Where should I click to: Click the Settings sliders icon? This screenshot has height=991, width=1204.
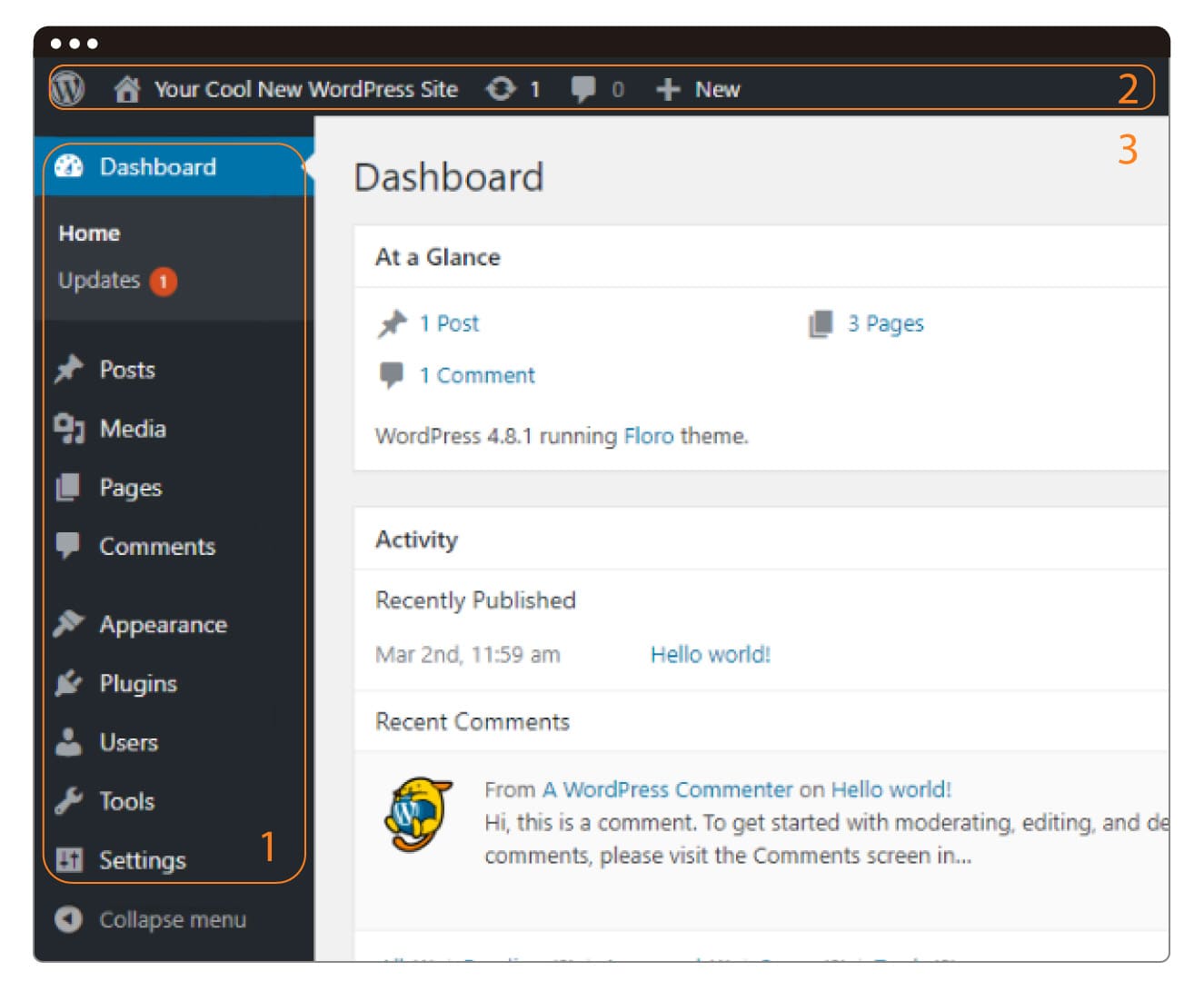[69, 859]
